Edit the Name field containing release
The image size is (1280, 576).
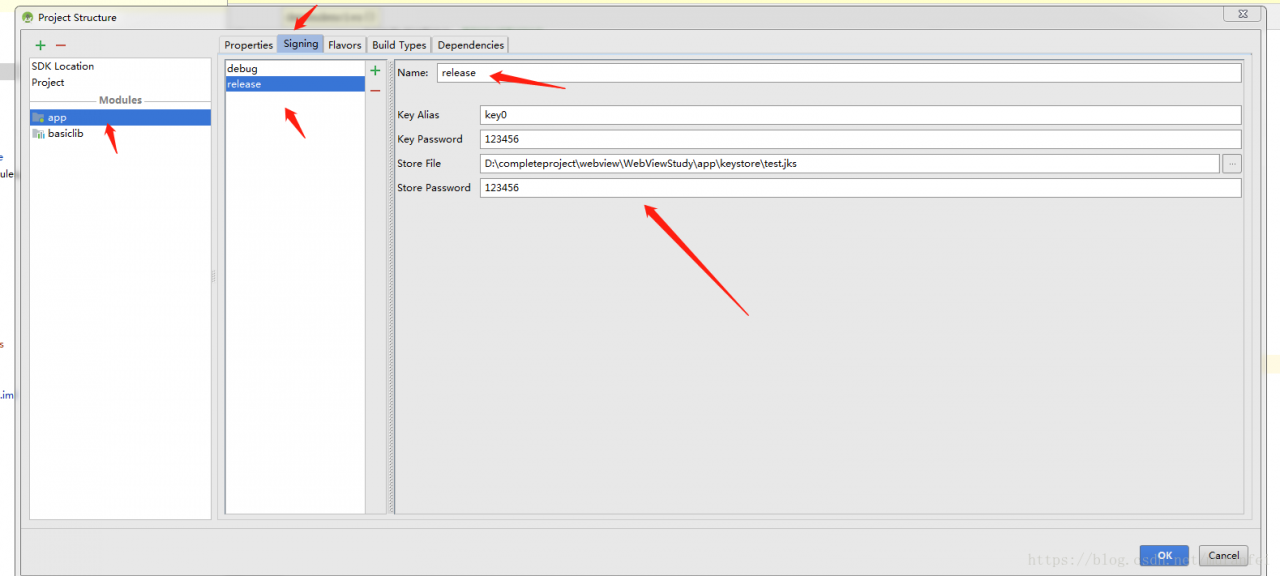click(839, 73)
